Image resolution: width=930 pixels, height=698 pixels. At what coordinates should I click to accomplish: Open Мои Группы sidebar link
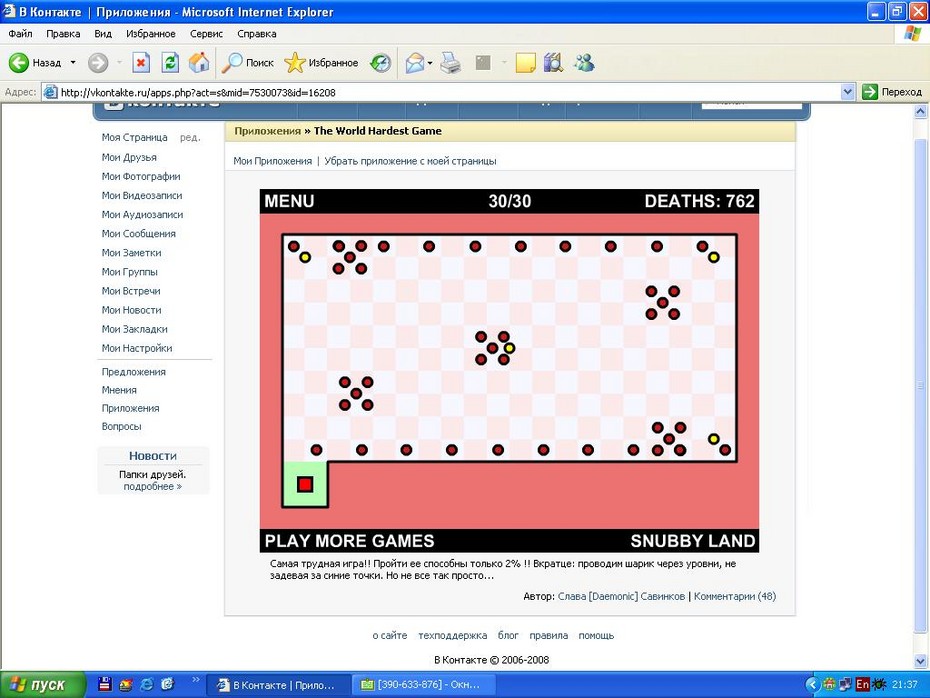[x=129, y=272]
